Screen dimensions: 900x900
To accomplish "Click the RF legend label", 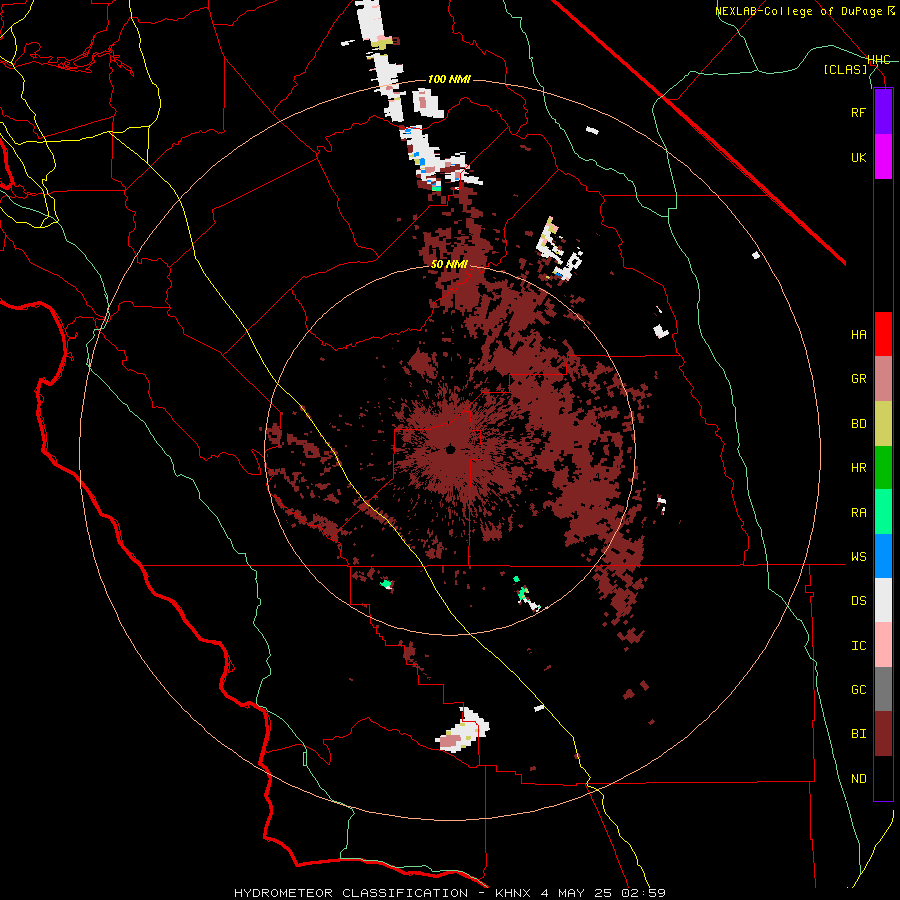I will tap(858, 112).
